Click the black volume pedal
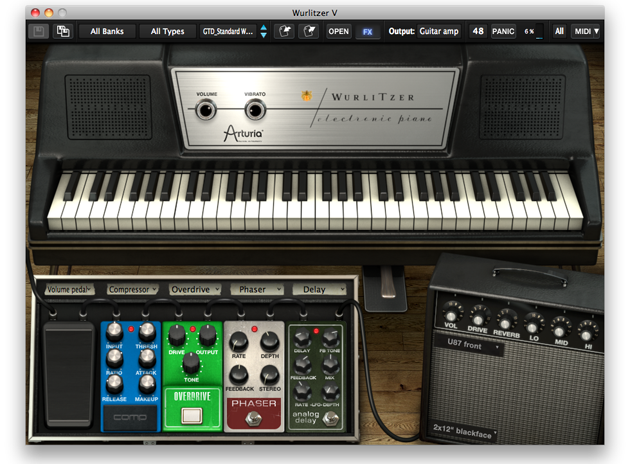 68,375
